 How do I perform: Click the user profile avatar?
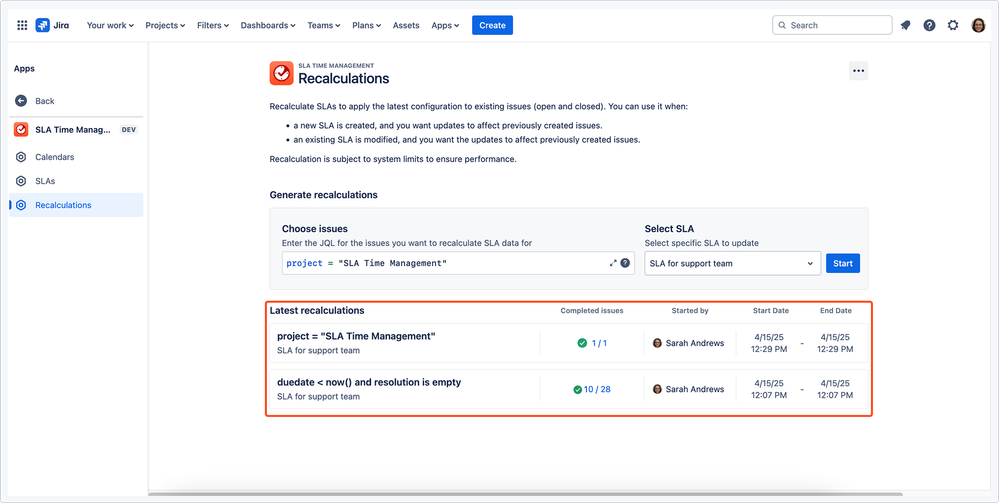pyautogui.click(x=978, y=25)
